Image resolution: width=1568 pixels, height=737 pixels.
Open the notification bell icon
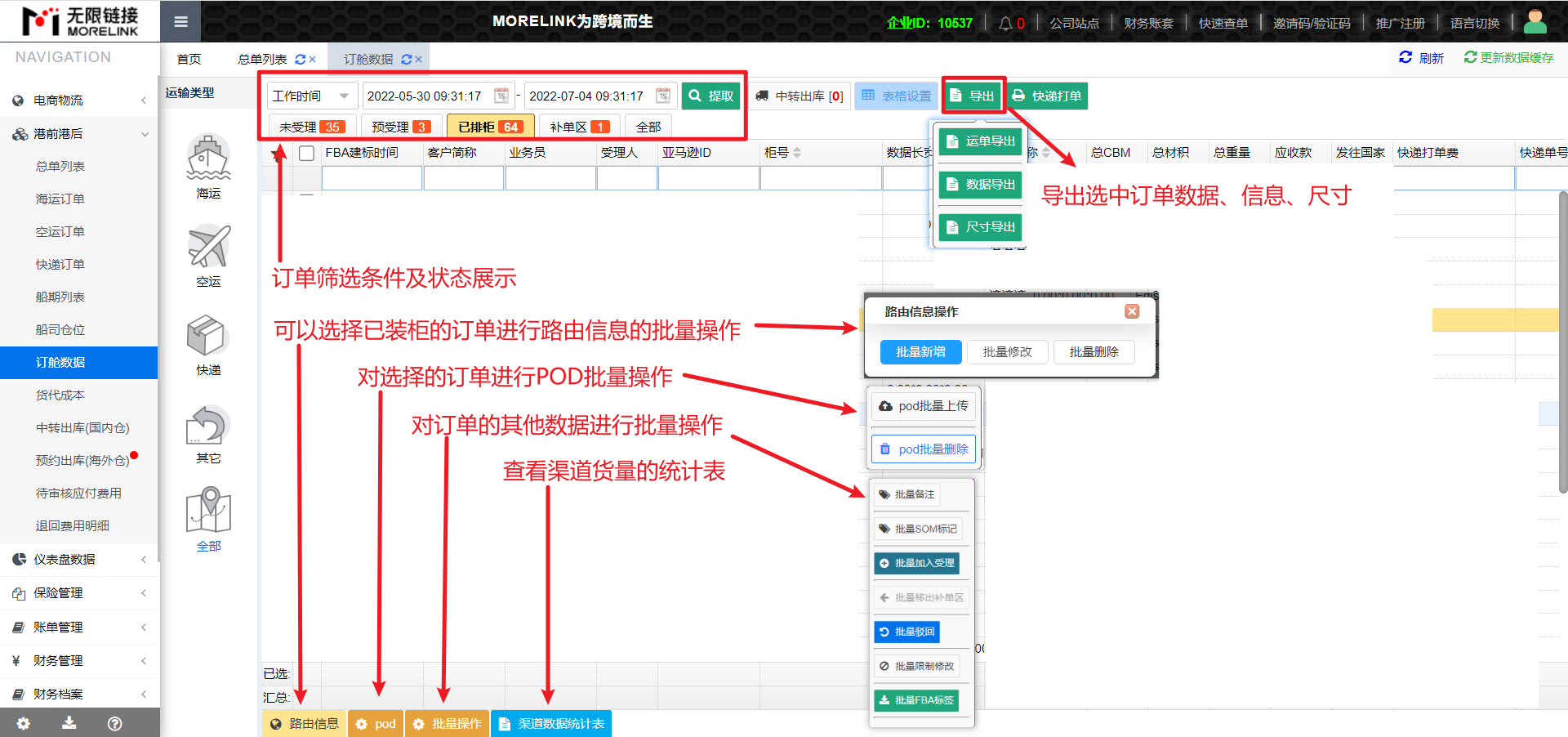pos(1005,23)
